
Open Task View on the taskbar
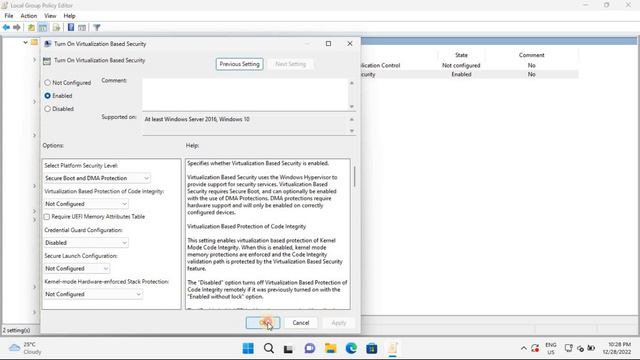click(x=289, y=348)
